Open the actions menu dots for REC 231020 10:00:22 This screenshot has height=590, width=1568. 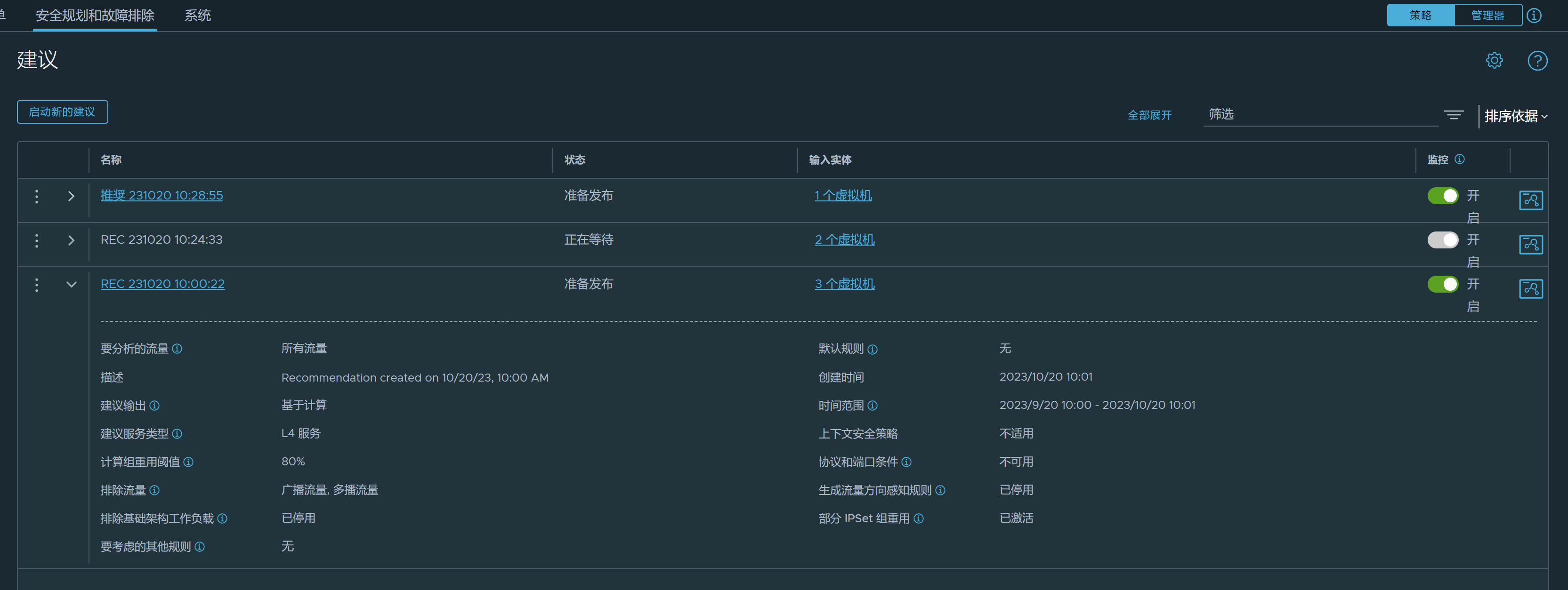click(37, 285)
